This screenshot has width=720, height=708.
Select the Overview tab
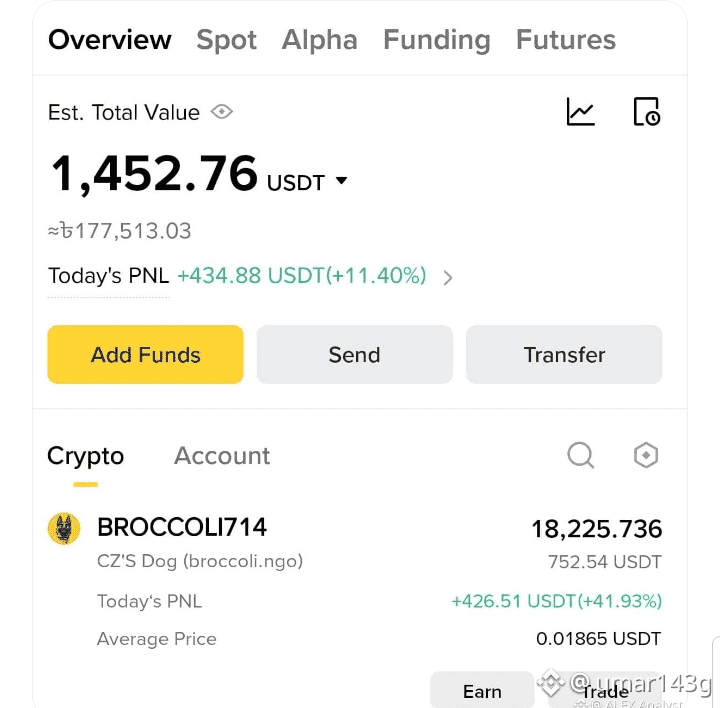pos(110,40)
